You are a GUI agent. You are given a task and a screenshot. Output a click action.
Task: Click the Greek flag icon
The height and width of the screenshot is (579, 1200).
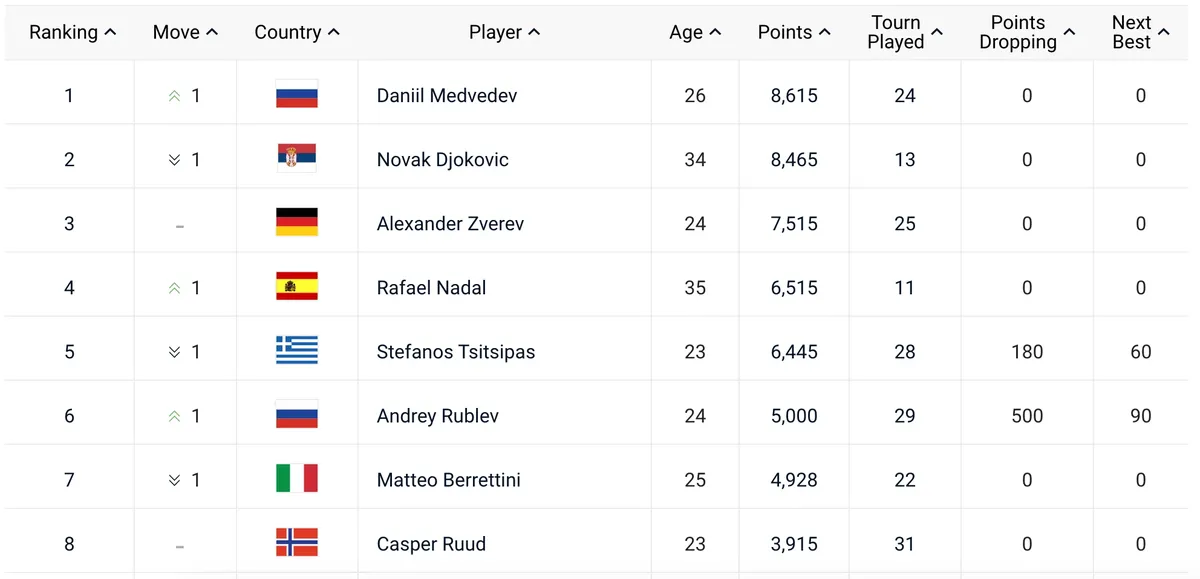[296, 351]
